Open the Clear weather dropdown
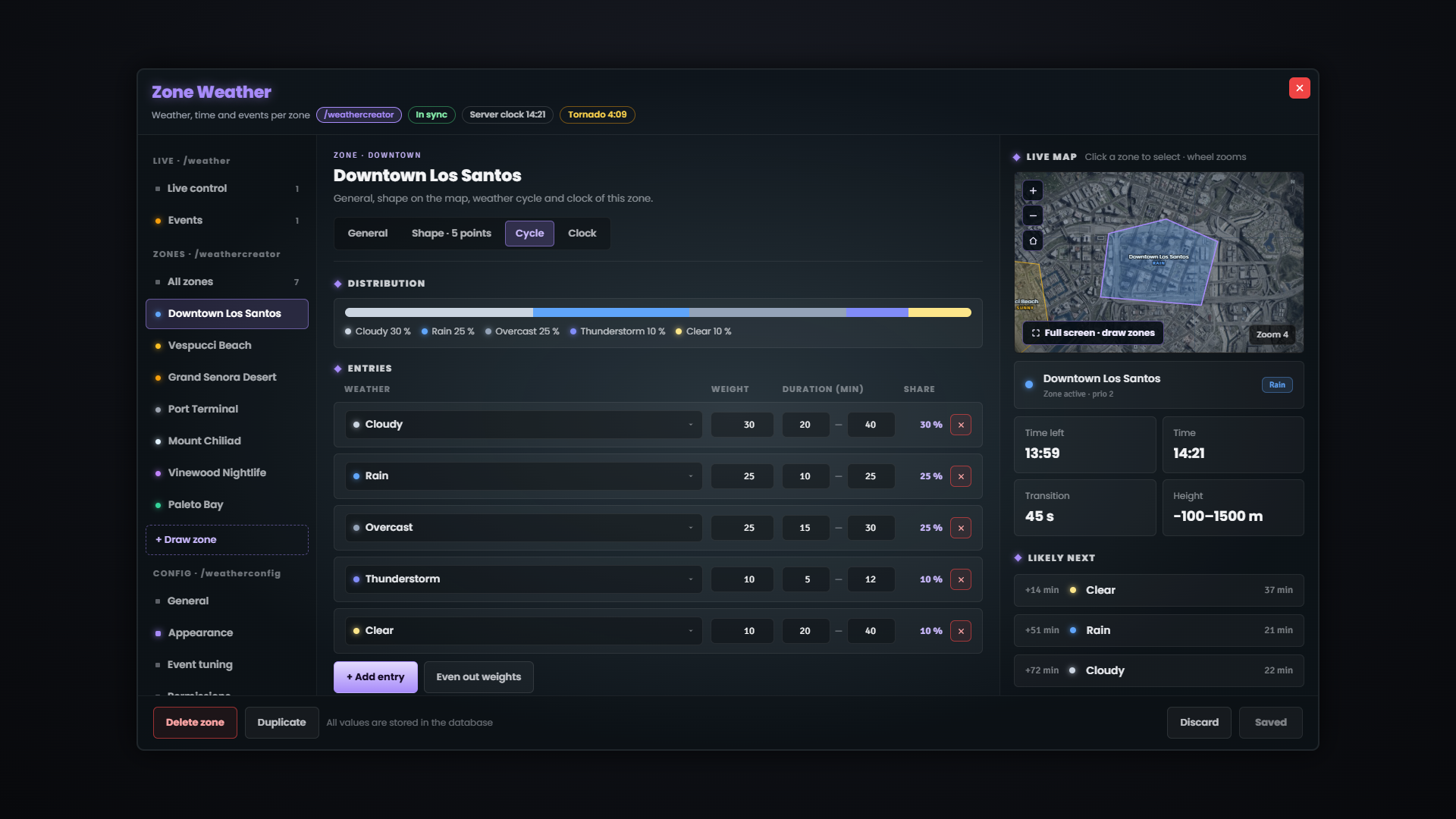 (523, 631)
